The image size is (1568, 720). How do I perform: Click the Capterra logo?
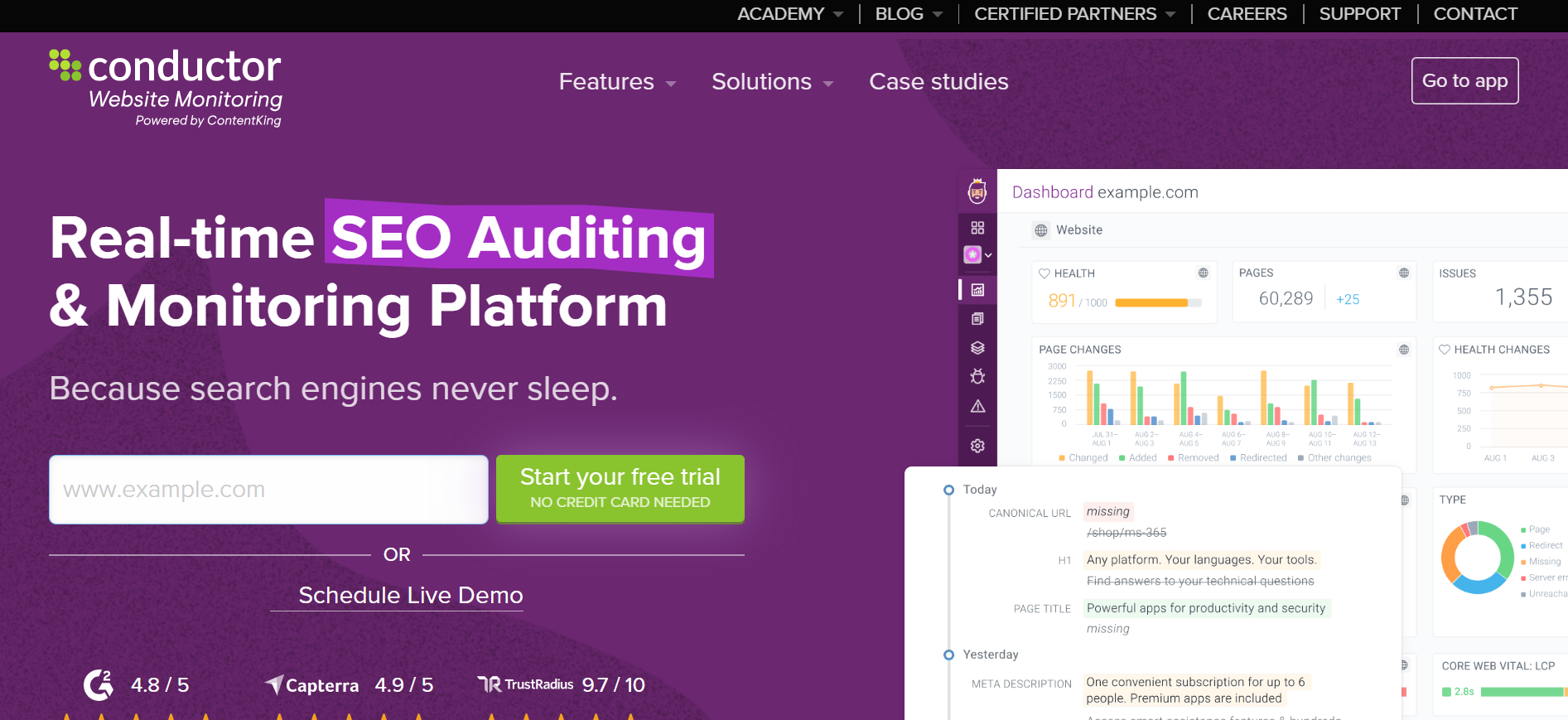click(x=312, y=685)
